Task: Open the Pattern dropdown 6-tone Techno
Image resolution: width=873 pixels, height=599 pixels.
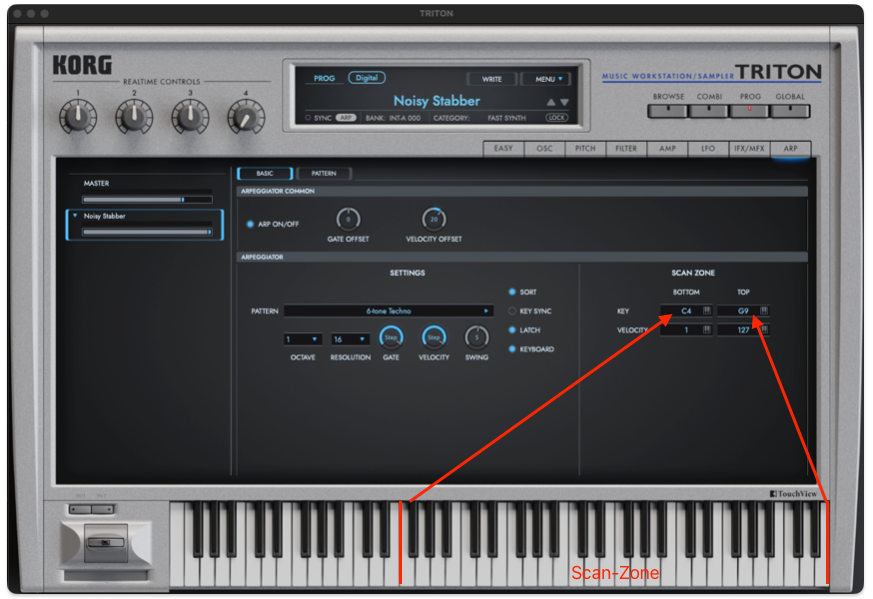Action: pos(389,311)
